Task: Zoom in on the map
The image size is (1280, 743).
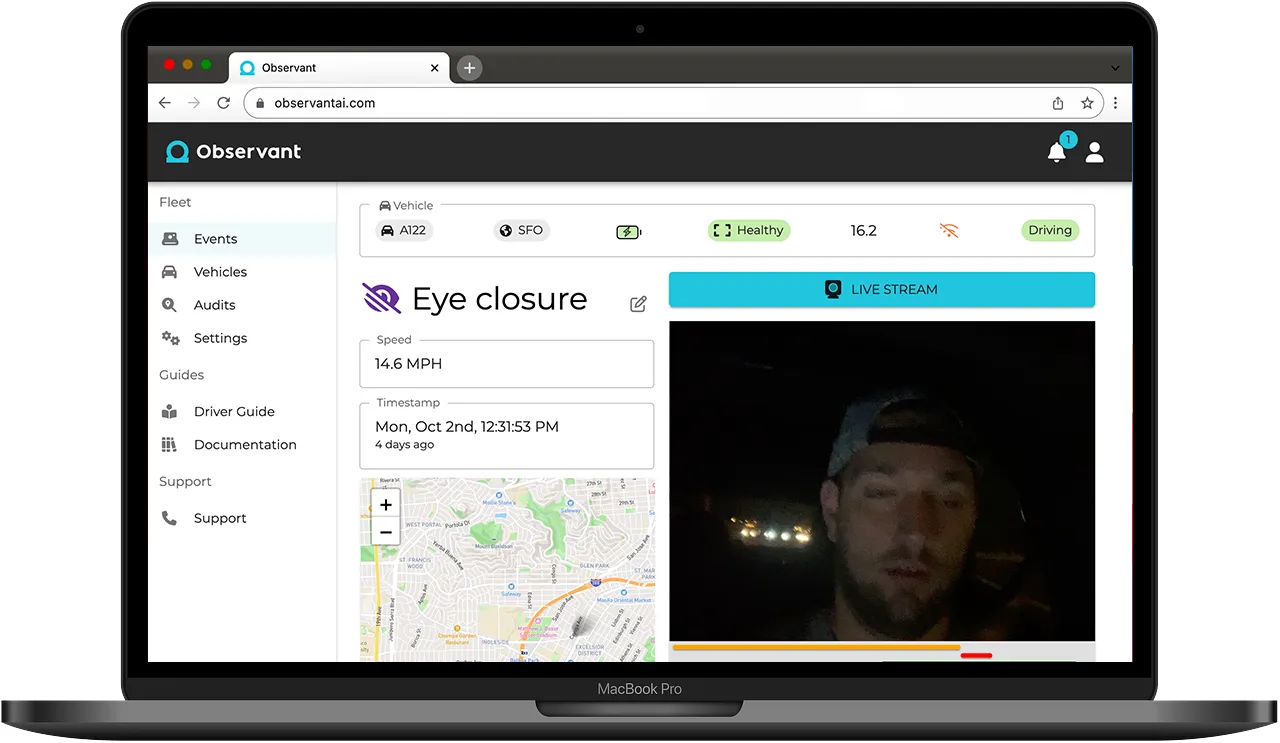Action: [x=386, y=505]
